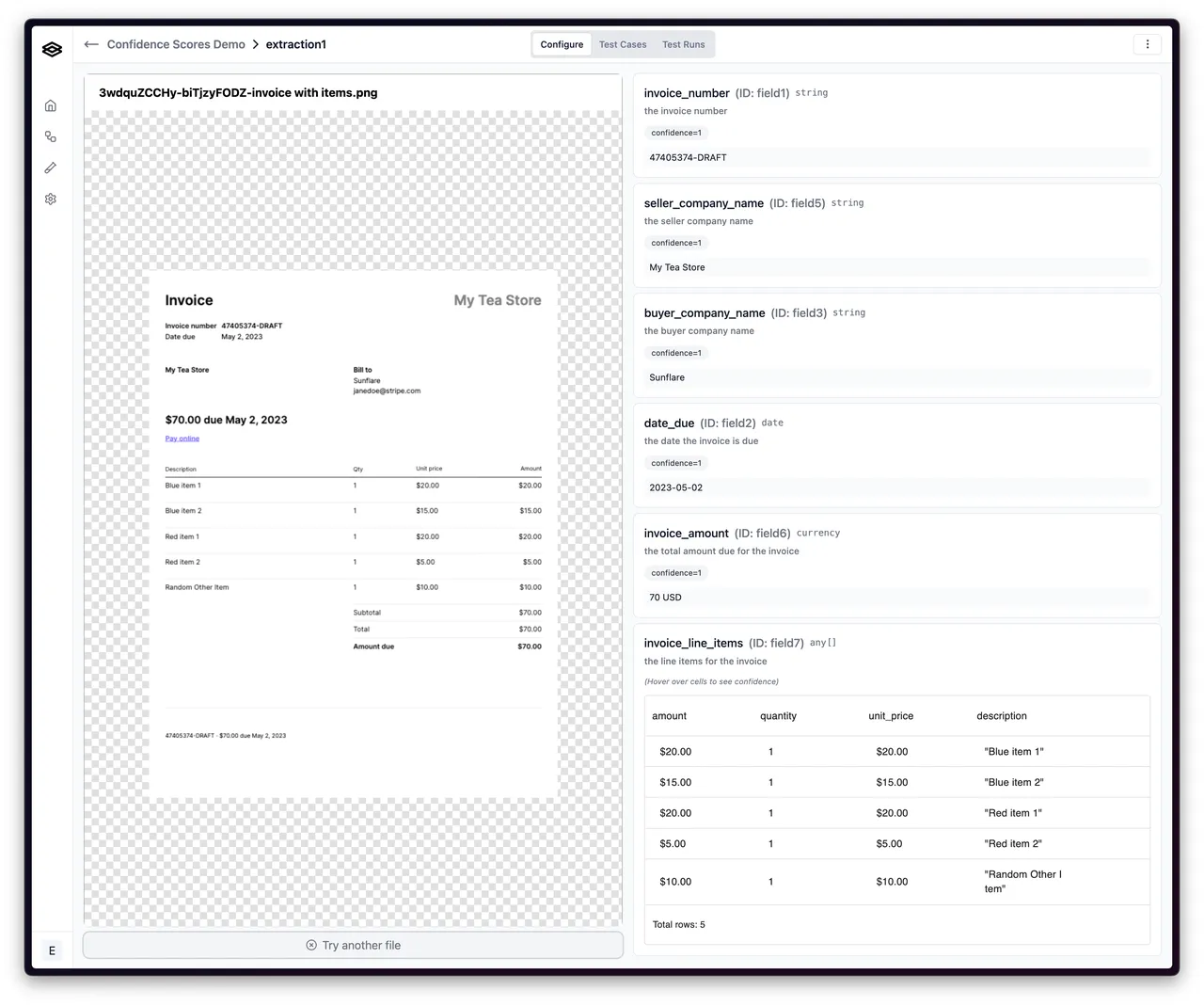The width and height of the screenshot is (1204, 1006).
Task: Click the app logo icon
Action: 52,49
